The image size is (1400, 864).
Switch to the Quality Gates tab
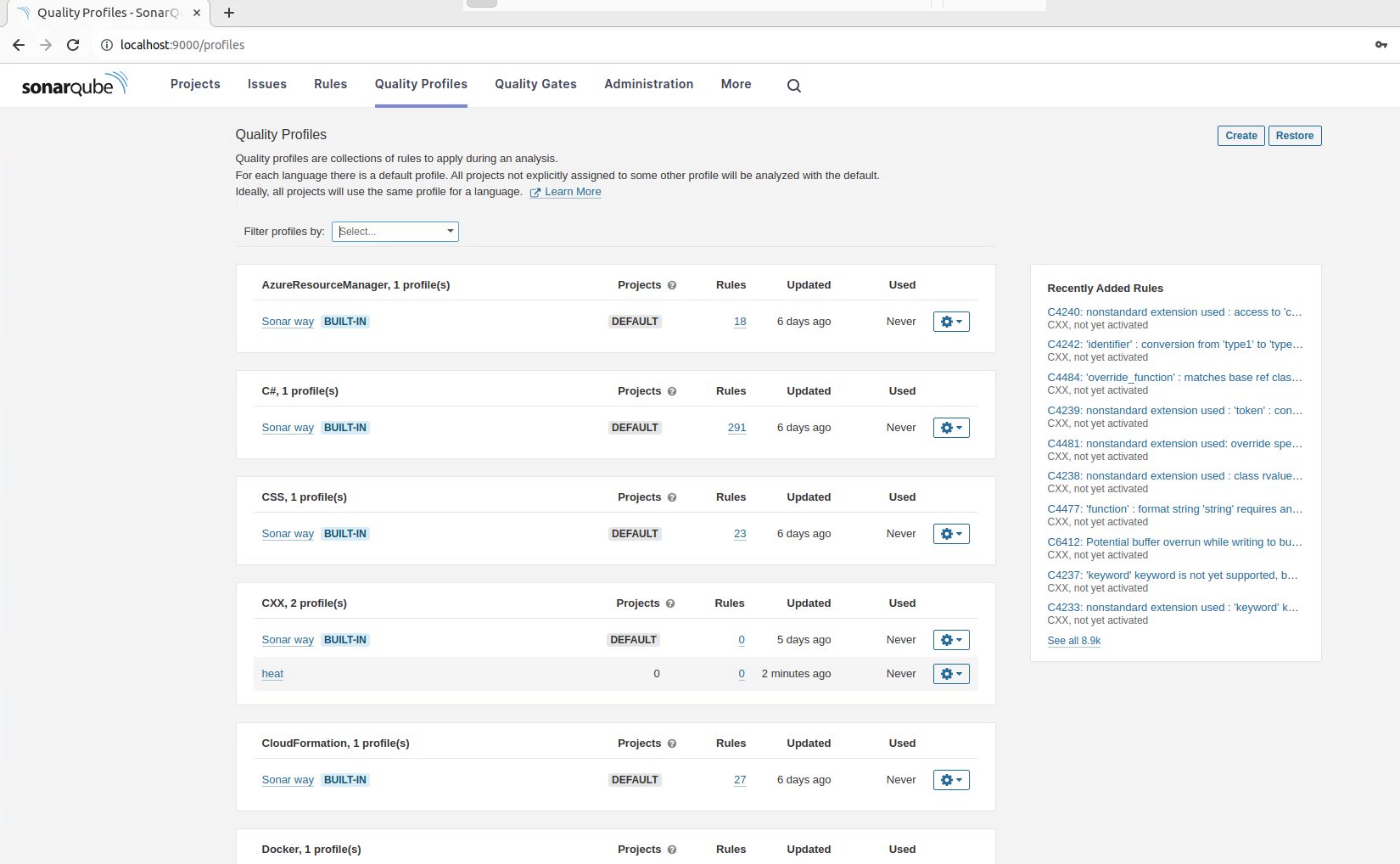coord(535,84)
